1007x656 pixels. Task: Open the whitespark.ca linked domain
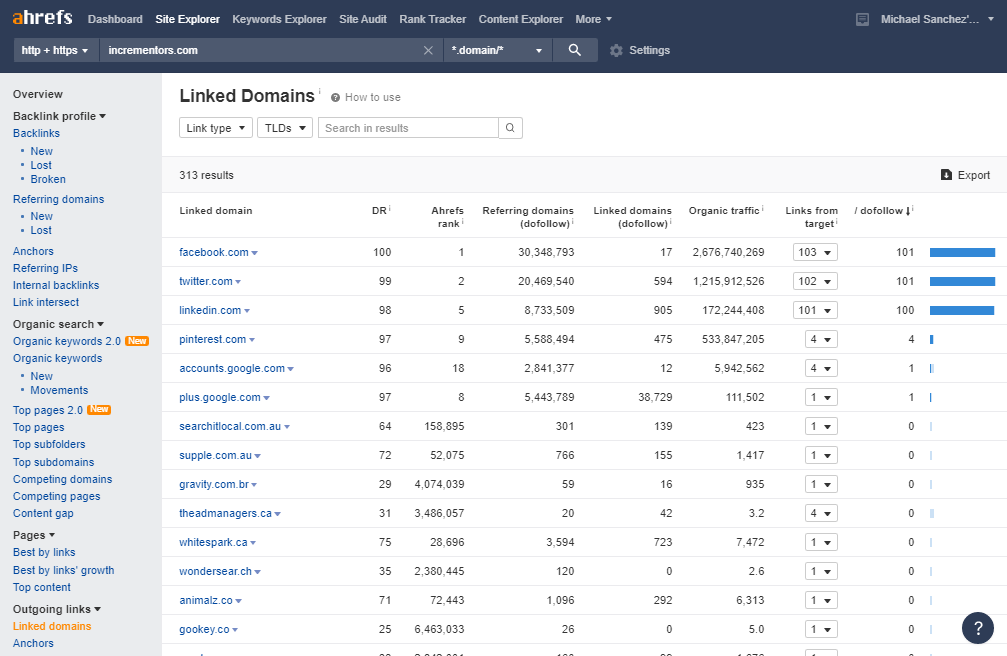[213, 542]
